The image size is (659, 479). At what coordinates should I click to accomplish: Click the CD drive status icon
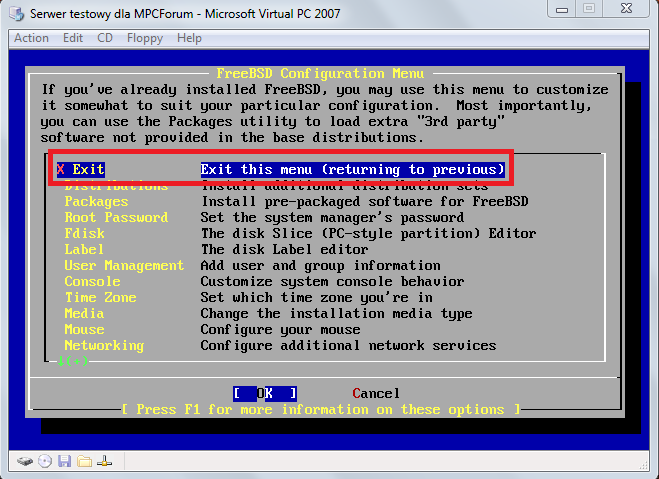click(45, 461)
